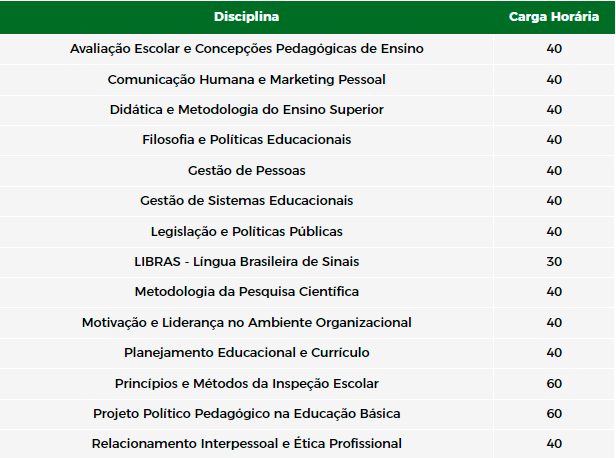This screenshot has width=616, height=458.
Task: Click the 60 hours value for Projeto Político Pedagógico
Action: coord(554,414)
